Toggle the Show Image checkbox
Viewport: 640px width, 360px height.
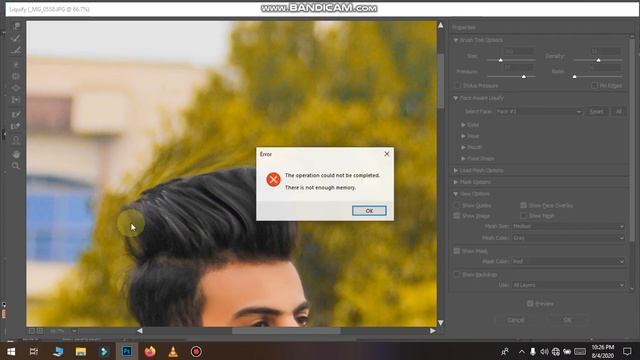tap(457, 216)
